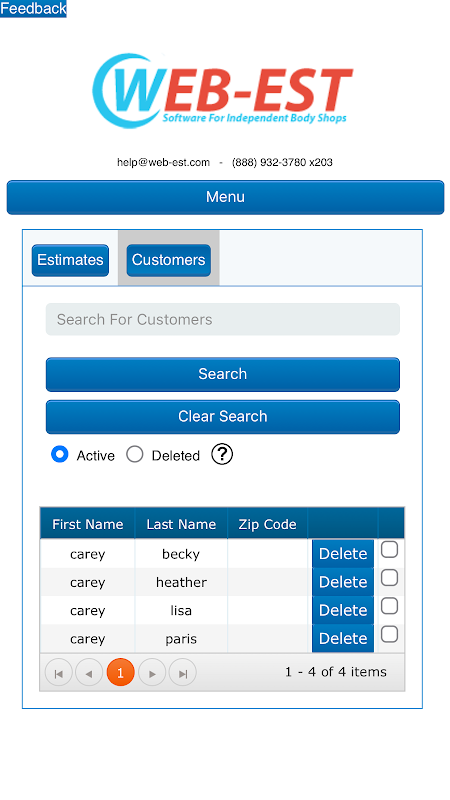The height and width of the screenshot is (800, 450).
Task: Select the Deleted radio button
Action: coord(135,454)
